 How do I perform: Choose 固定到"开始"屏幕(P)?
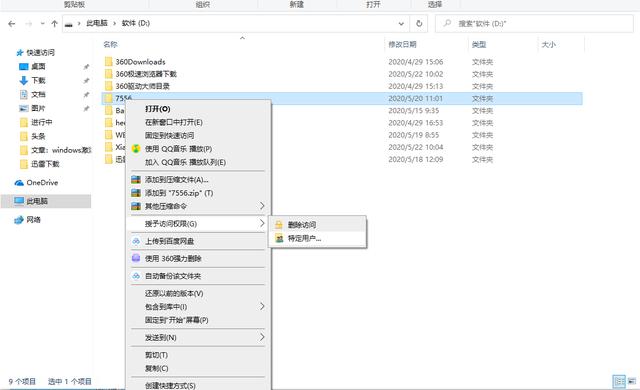click(x=177, y=320)
